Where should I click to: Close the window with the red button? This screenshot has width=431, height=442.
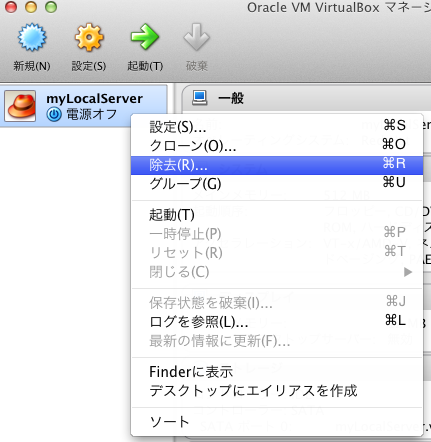click(x=11, y=7)
